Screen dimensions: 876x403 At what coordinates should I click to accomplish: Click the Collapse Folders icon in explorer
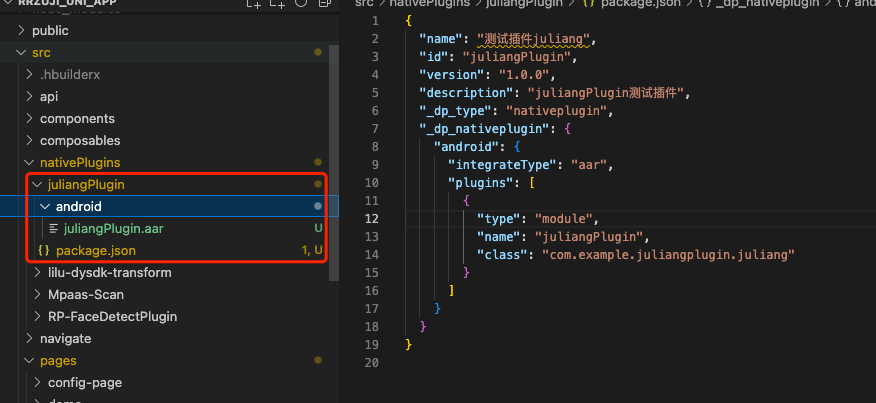tap(321, 5)
